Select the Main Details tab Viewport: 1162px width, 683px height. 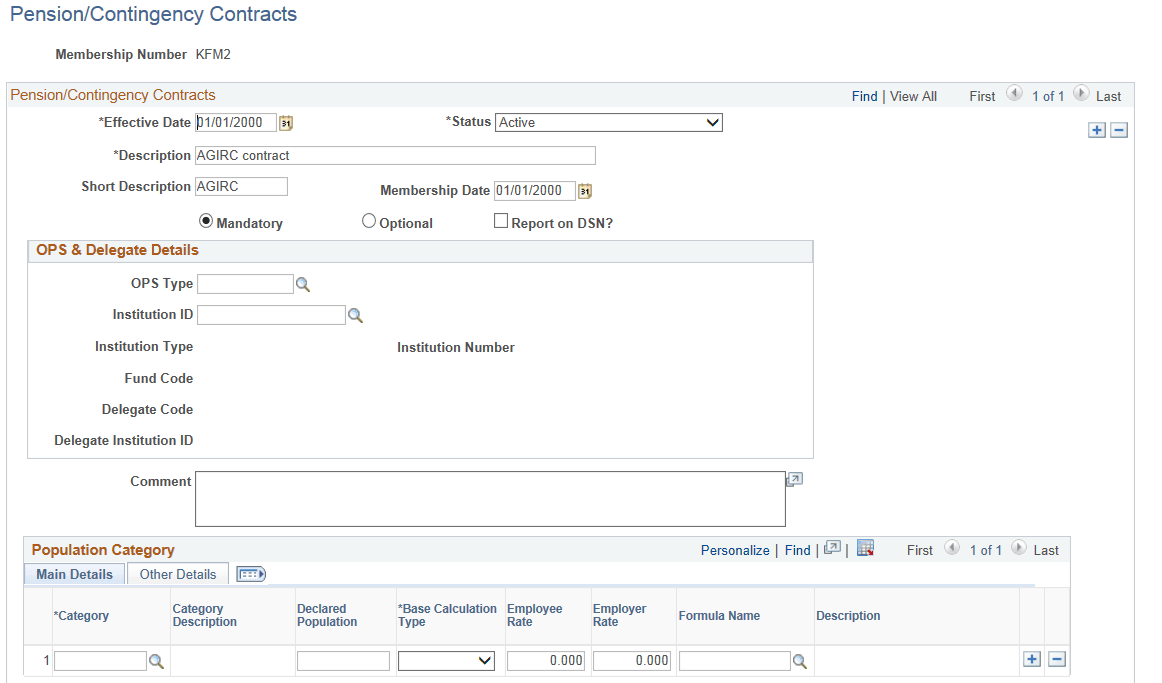pyautogui.click(x=74, y=573)
